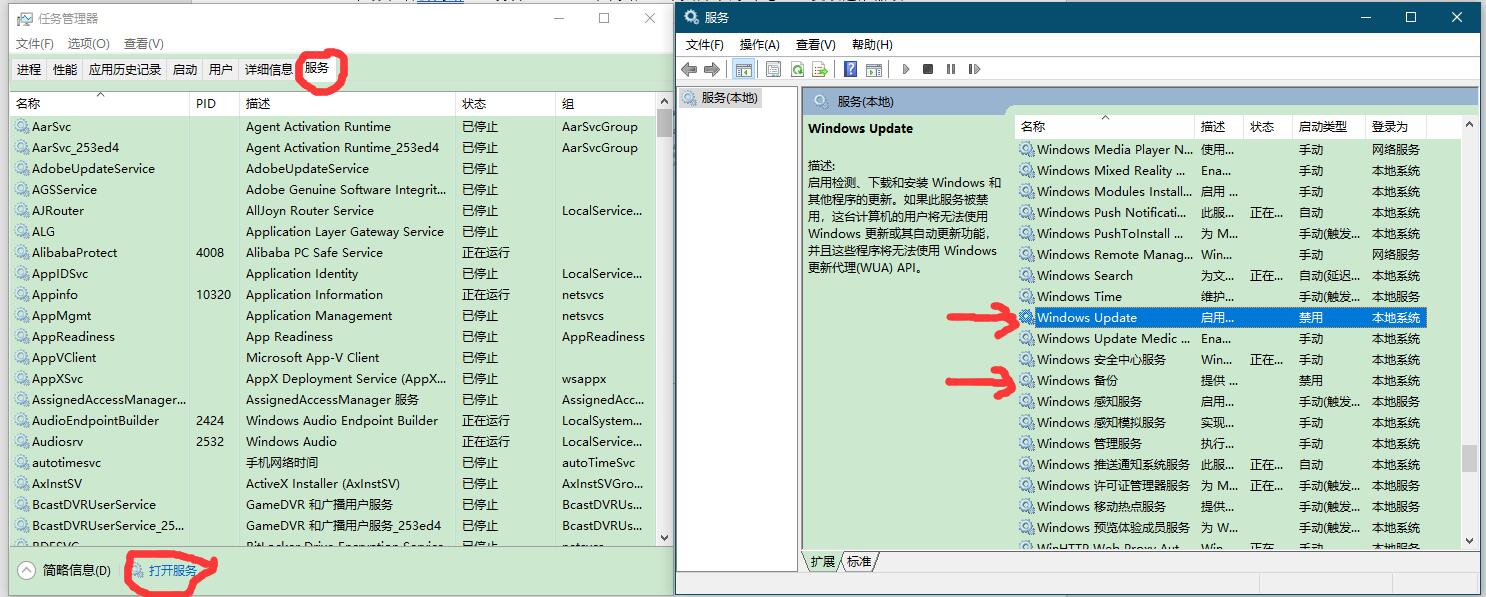Select the AudioEndpointBuilder row
This screenshot has height=597, width=1486.
[333, 420]
